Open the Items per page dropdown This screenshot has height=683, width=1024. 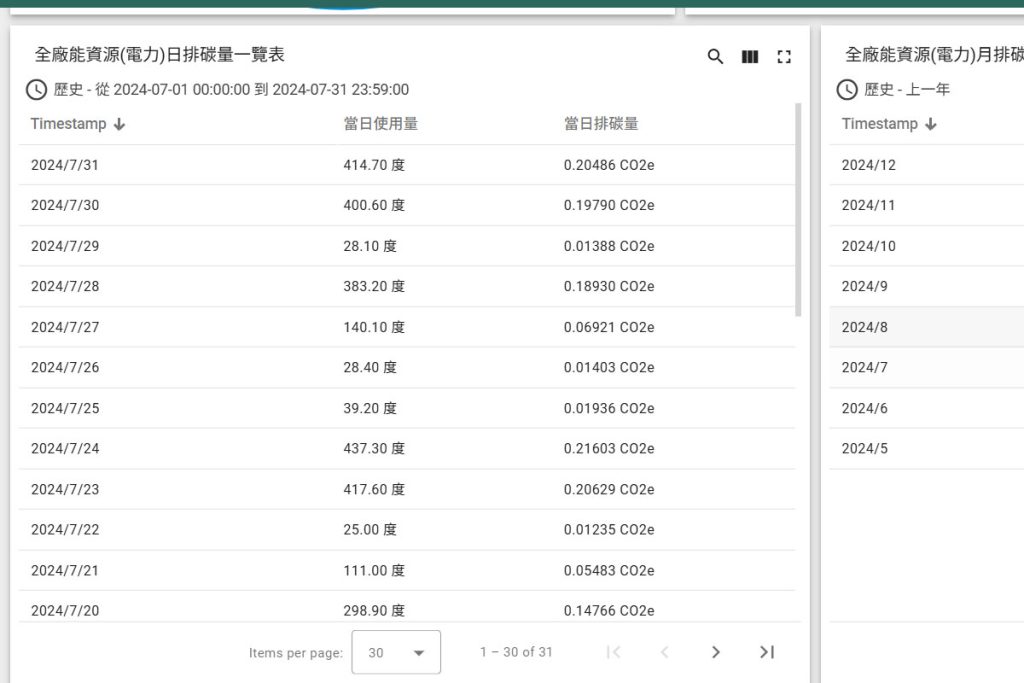coord(396,652)
